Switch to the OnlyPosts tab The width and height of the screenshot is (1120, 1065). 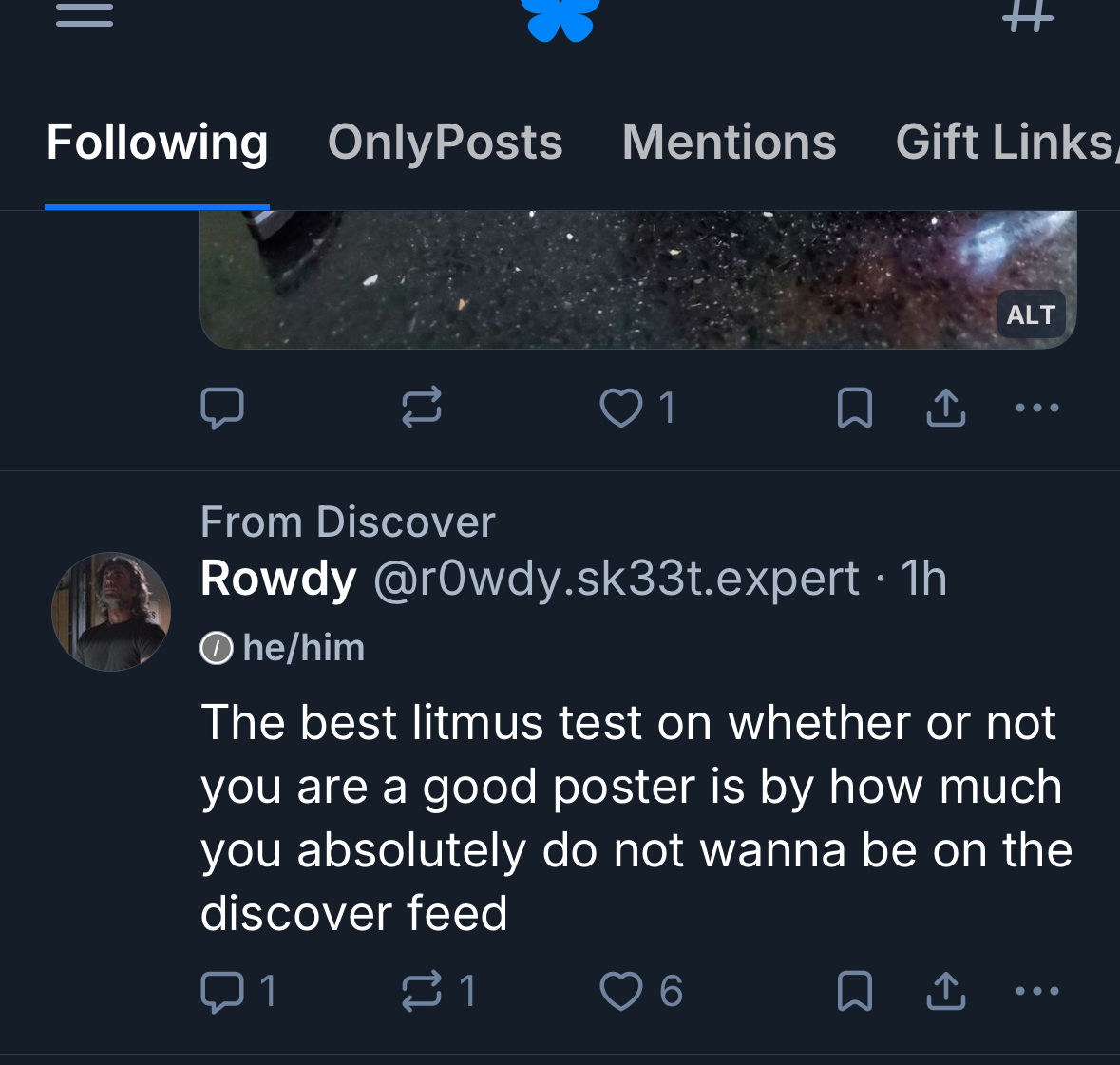tap(445, 143)
